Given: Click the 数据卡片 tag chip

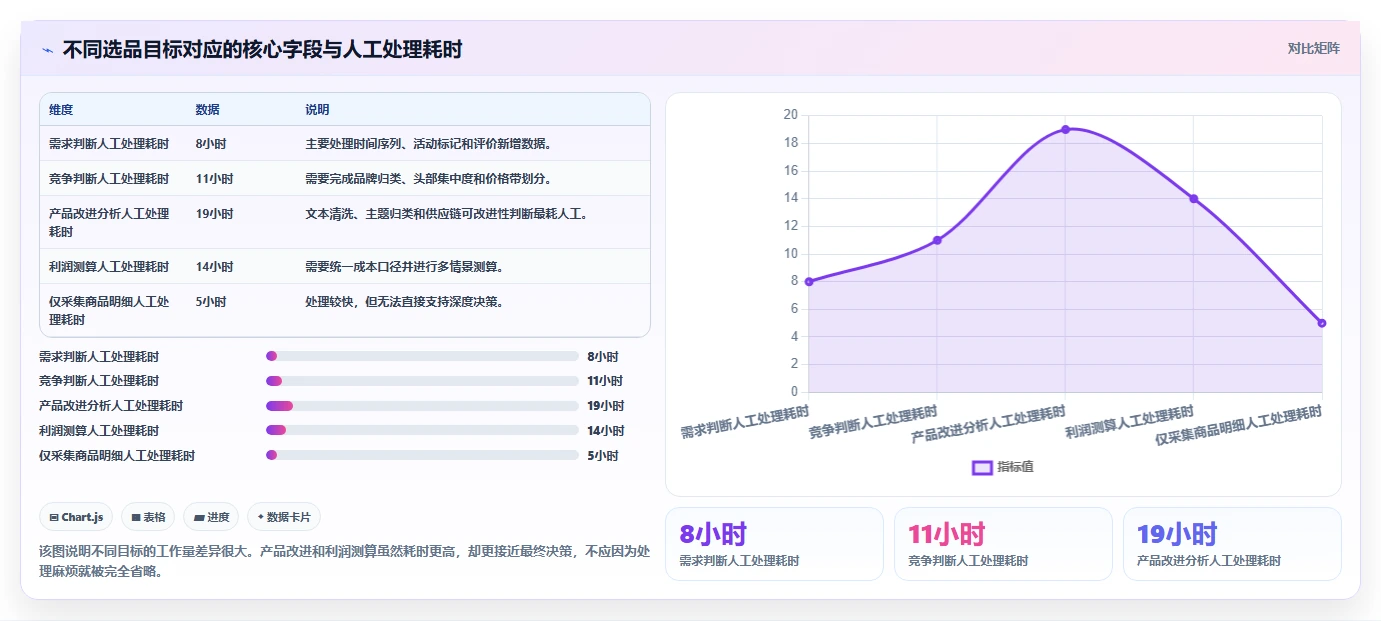Looking at the screenshot, I should tap(284, 517).
